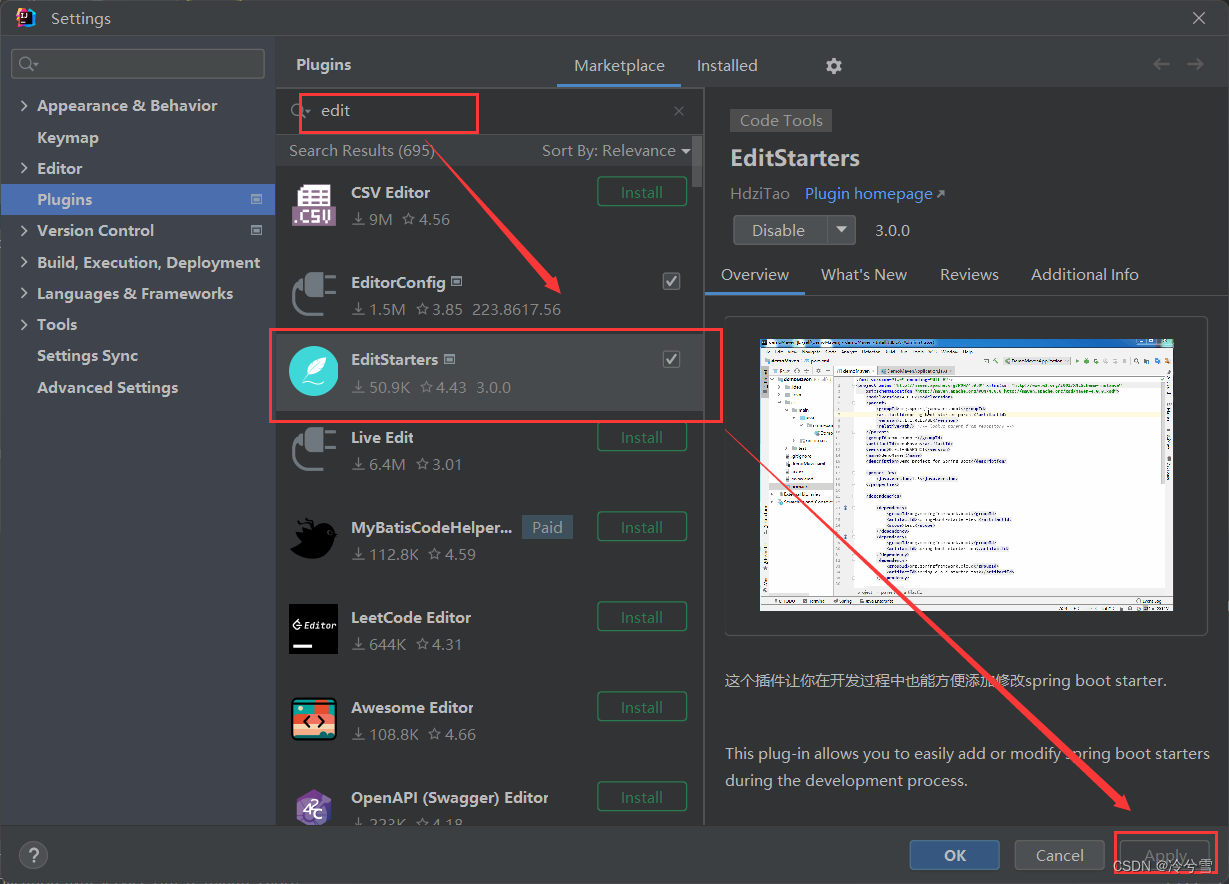Expand the Tools settings section
1229x884 pixels.
[x=24, y=325]
